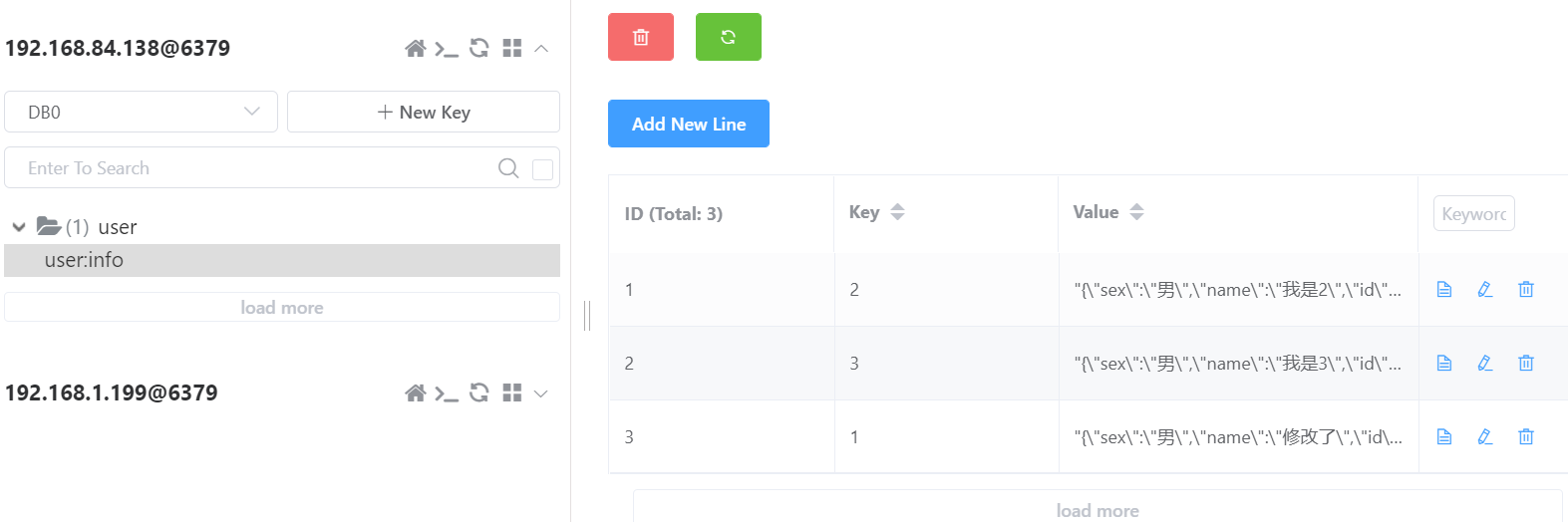
Task: Click home icon for 192.168.84.138 connection
Action: pyautogui.click(x=416, y=48)
